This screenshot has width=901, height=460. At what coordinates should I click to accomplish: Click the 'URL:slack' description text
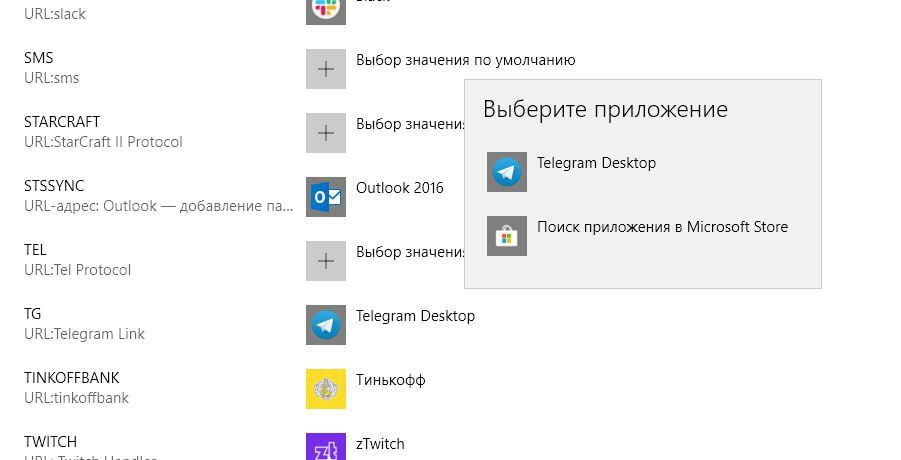coord(55,14)
